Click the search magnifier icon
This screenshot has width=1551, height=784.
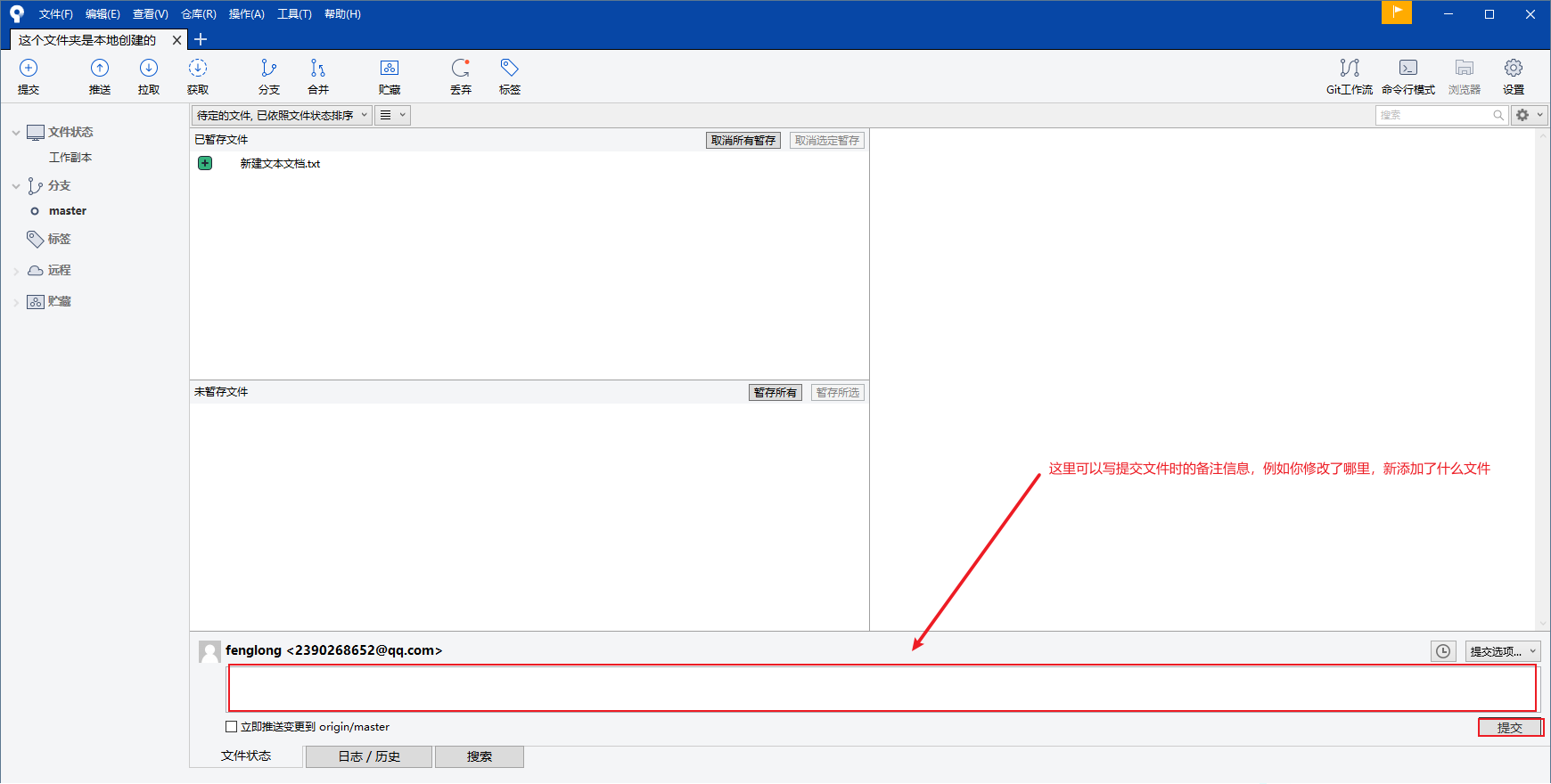1498,115
